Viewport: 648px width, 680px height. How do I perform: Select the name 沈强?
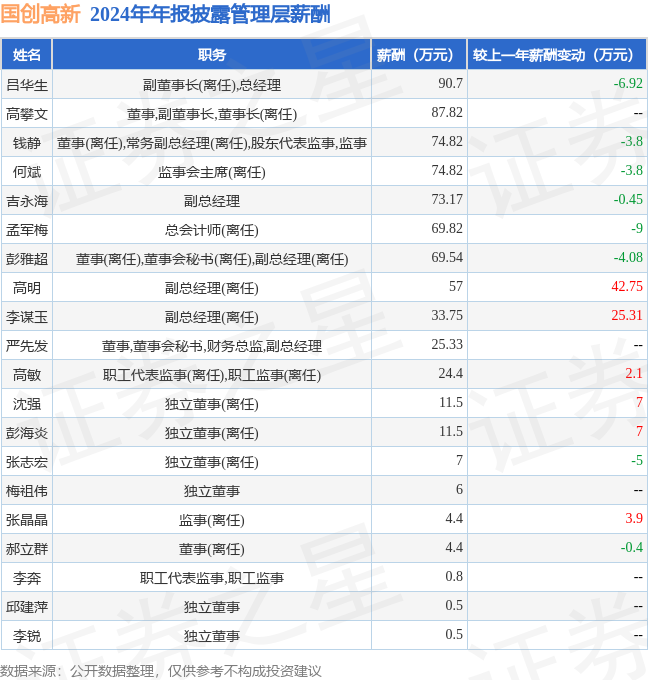coord(26,404)
